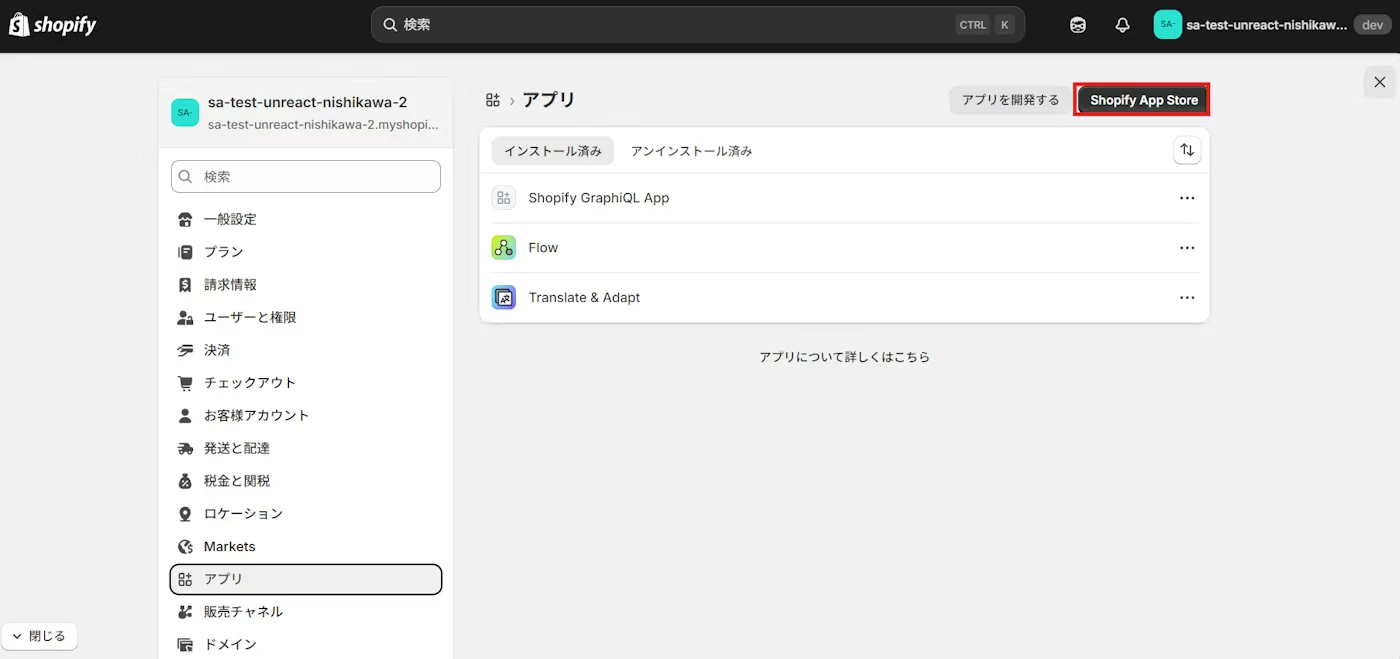Click the notification bell icon
Image resolution: width=1400 pixels, height=659 pixels.
coord(1122,24)
